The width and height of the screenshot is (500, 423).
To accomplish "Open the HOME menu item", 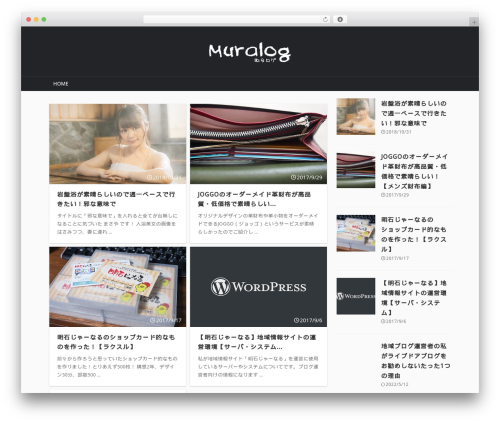I will coord(60,84).
